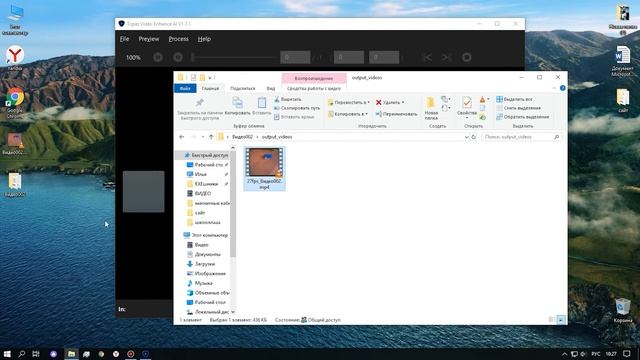Click the Pin to Quick Access icon
The height and width of the screenshot is (360, 640).
tap(200, 102)
